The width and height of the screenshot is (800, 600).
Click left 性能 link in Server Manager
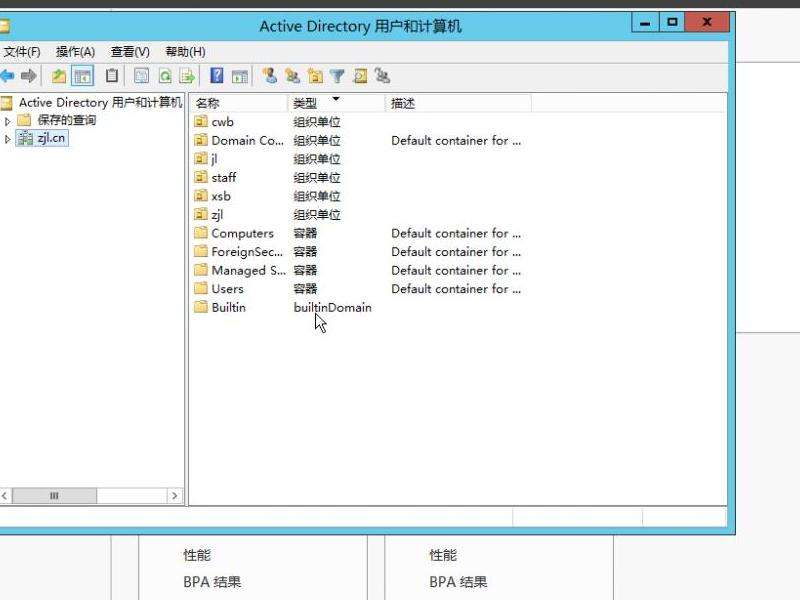click(197, 555)
